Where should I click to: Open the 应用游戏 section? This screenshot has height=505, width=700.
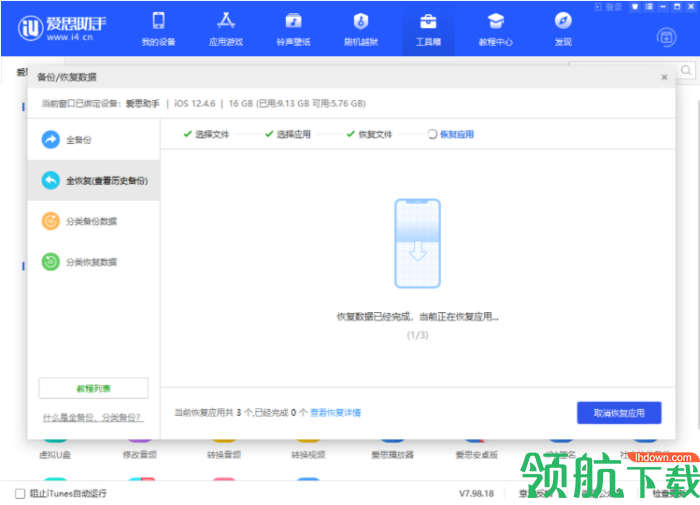(x=226, y=29)
